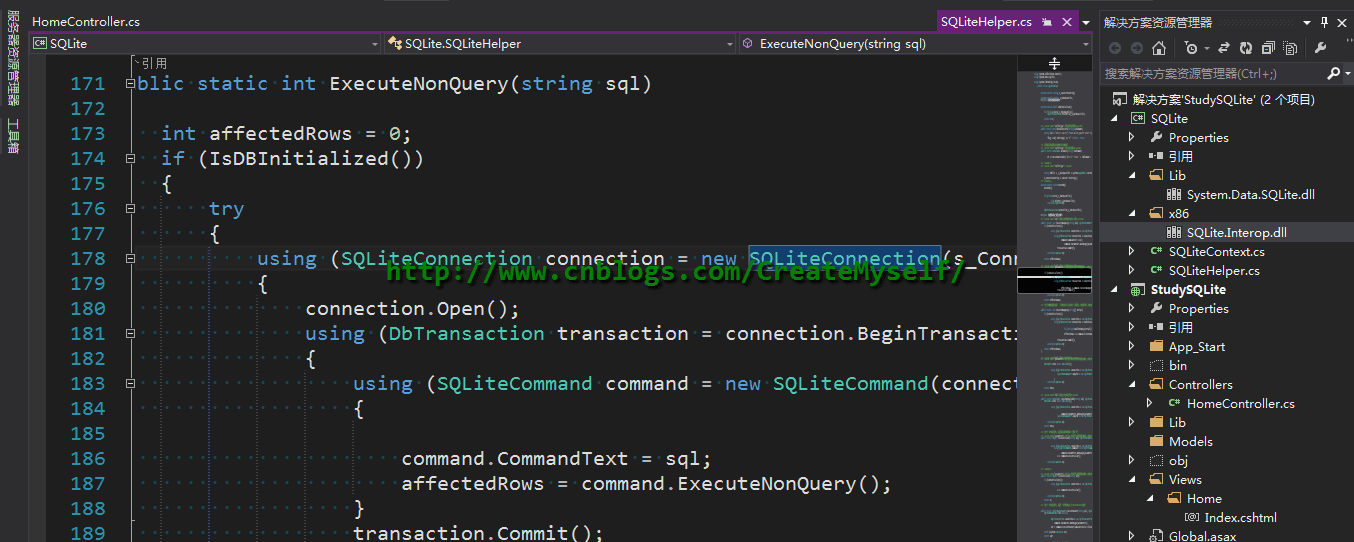The height and width of the screenshot is (542, 1354).
Task: Sync with active document icon
Action: point(1224,48)
